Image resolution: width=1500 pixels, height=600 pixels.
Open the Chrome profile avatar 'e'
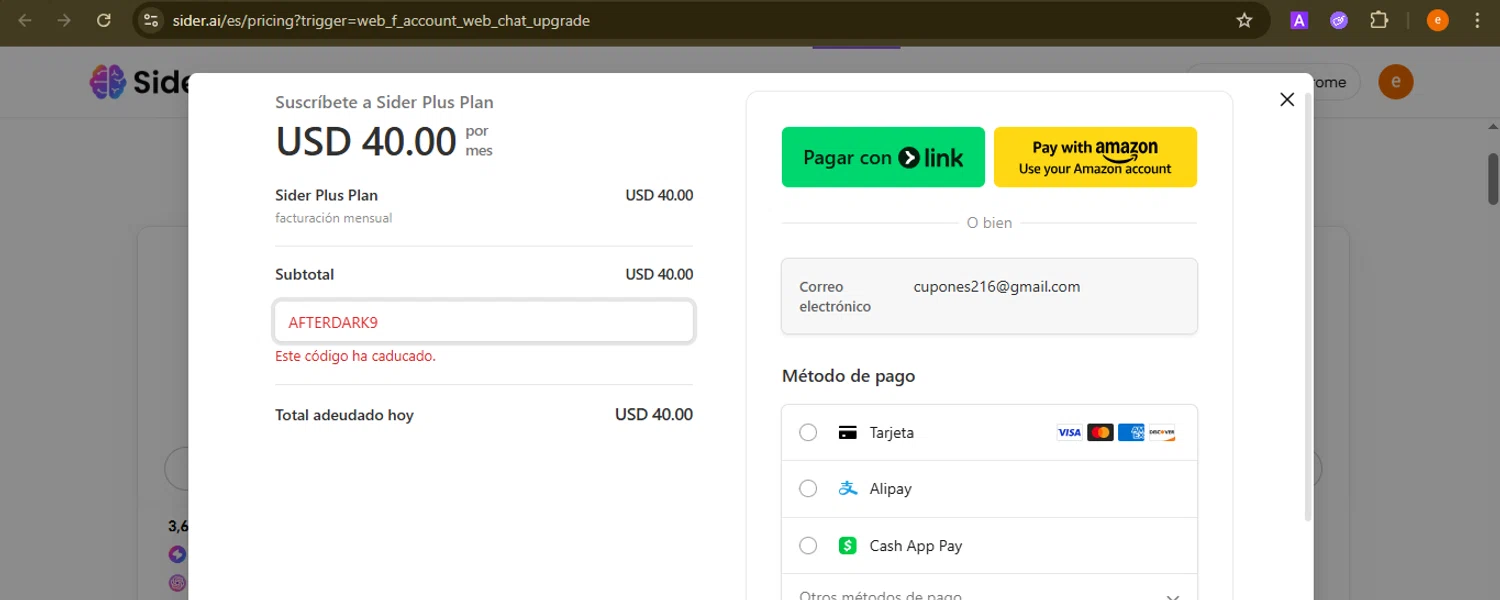(1437, 20)
